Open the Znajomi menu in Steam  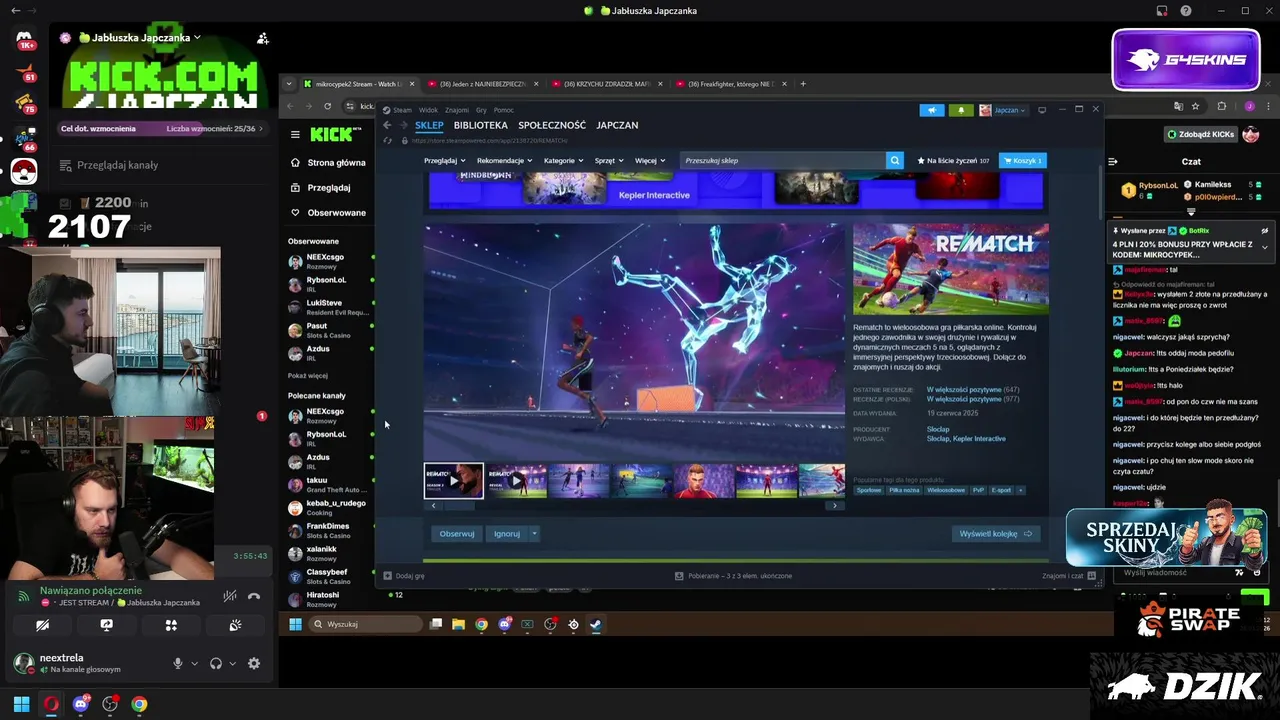coord(457,110)
